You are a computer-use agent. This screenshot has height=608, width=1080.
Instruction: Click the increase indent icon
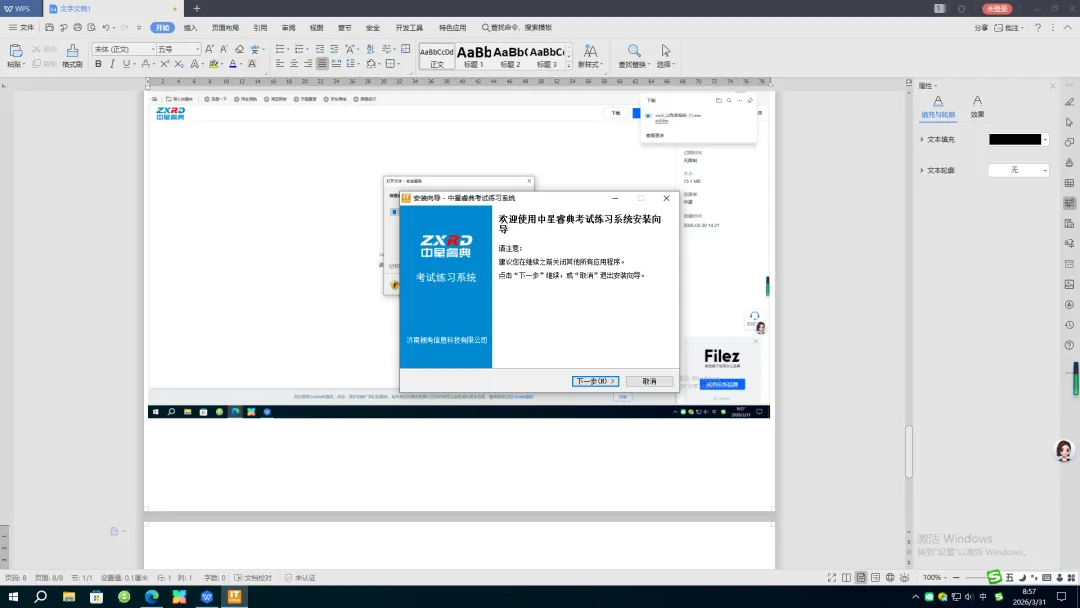point(334,49)
